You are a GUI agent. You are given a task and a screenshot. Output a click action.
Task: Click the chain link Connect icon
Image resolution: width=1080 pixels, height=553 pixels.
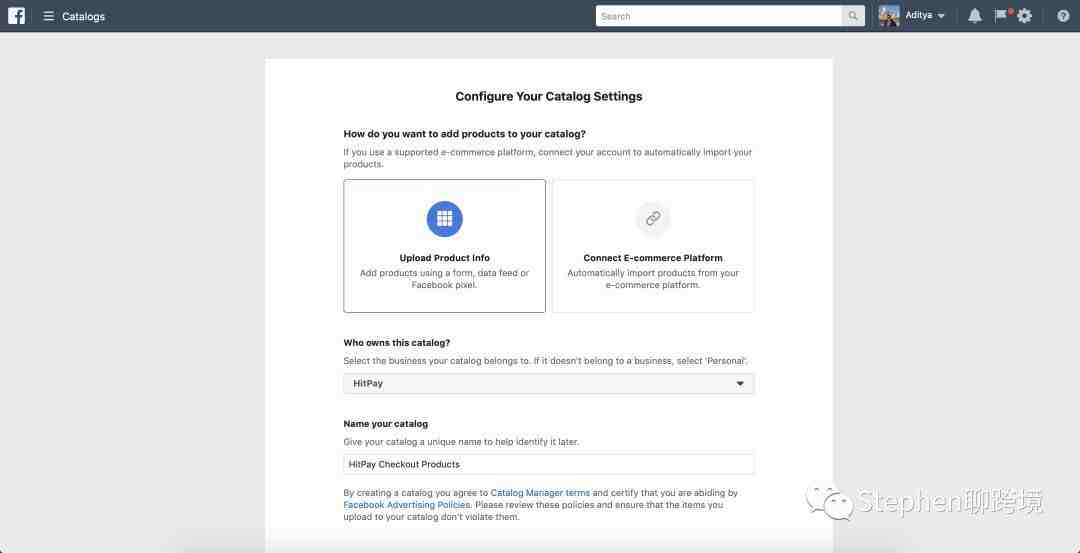click(x=653, y=219)
